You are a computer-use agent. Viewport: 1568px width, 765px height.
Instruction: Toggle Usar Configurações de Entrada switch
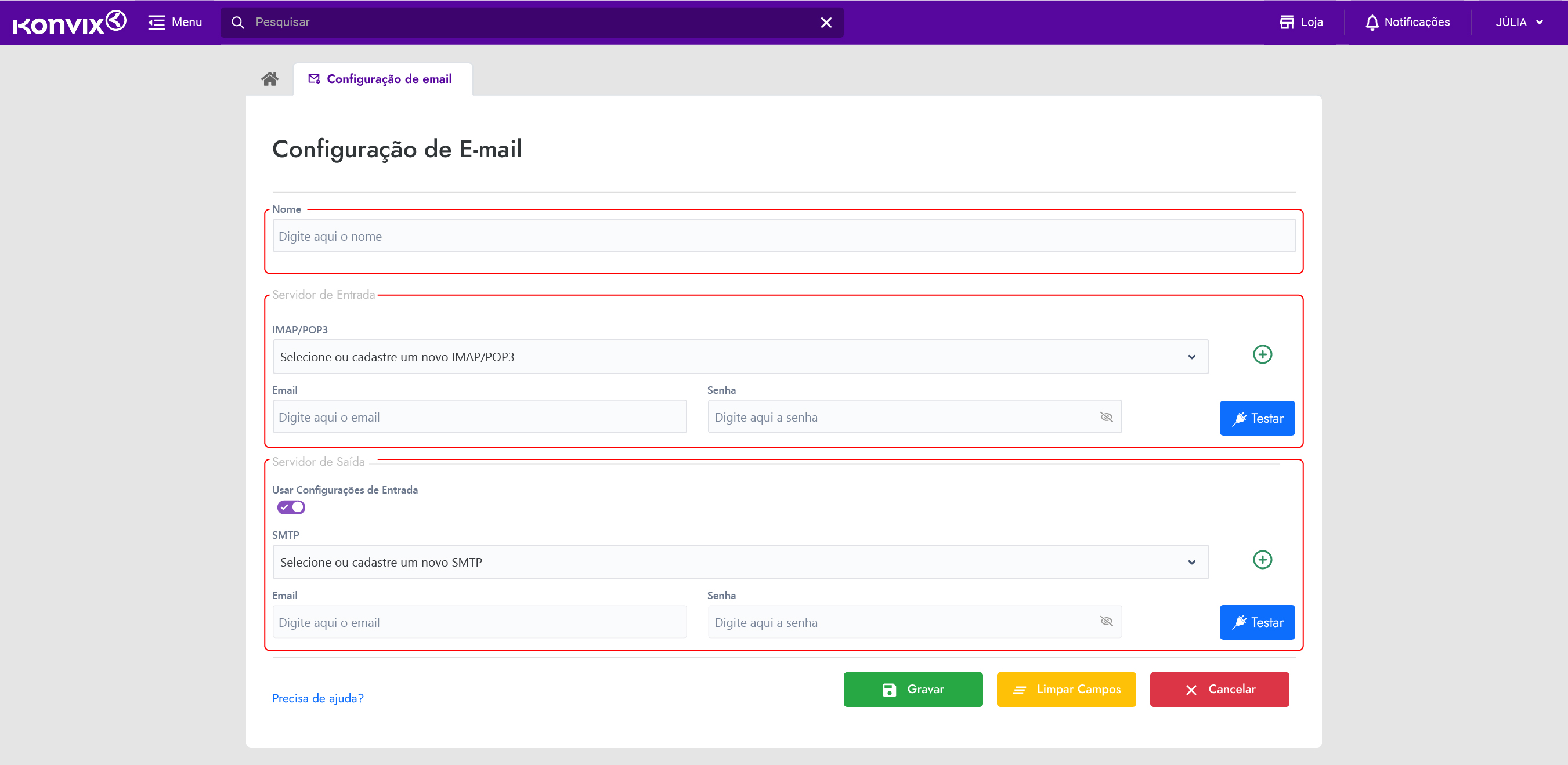click(291, 507)
